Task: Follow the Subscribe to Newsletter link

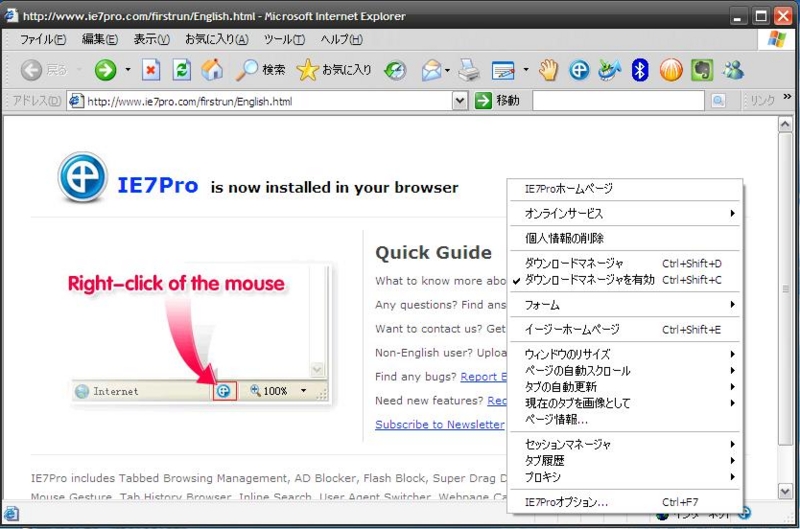Action: pyautogui.click(x=439, y=424)
